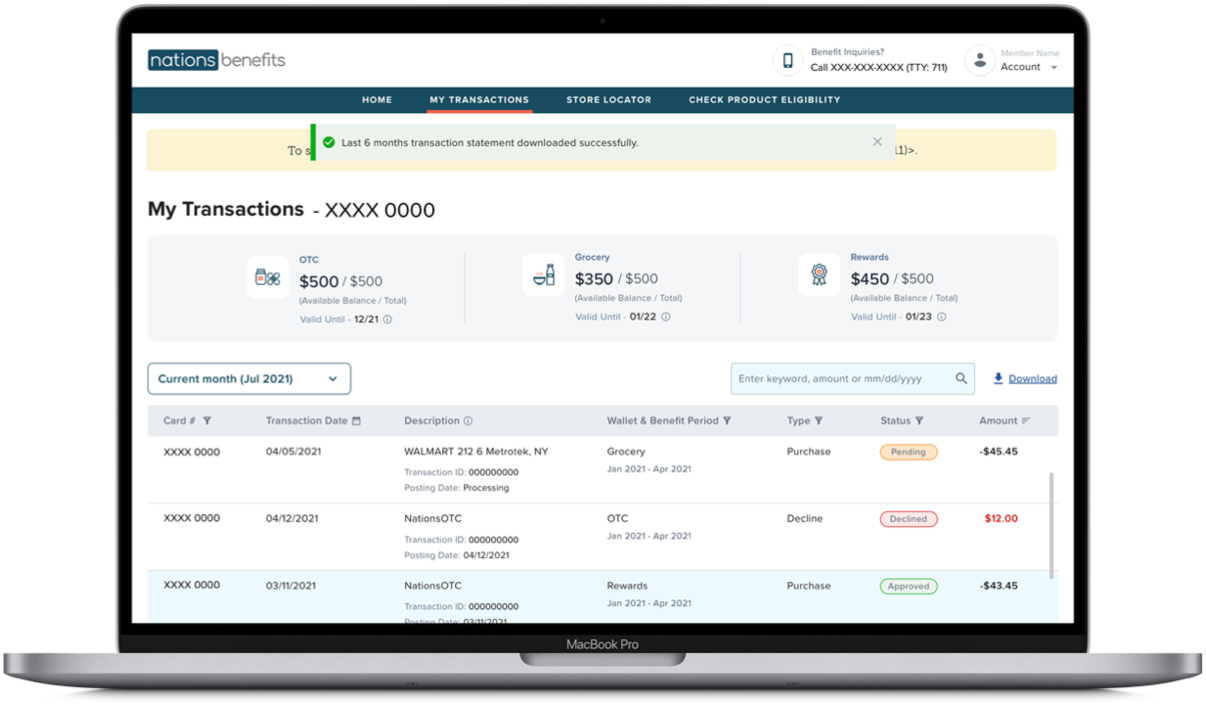Click the member profile avatar icon
1206x704 pixels.
pyautogui.click(x=979, y=60)
